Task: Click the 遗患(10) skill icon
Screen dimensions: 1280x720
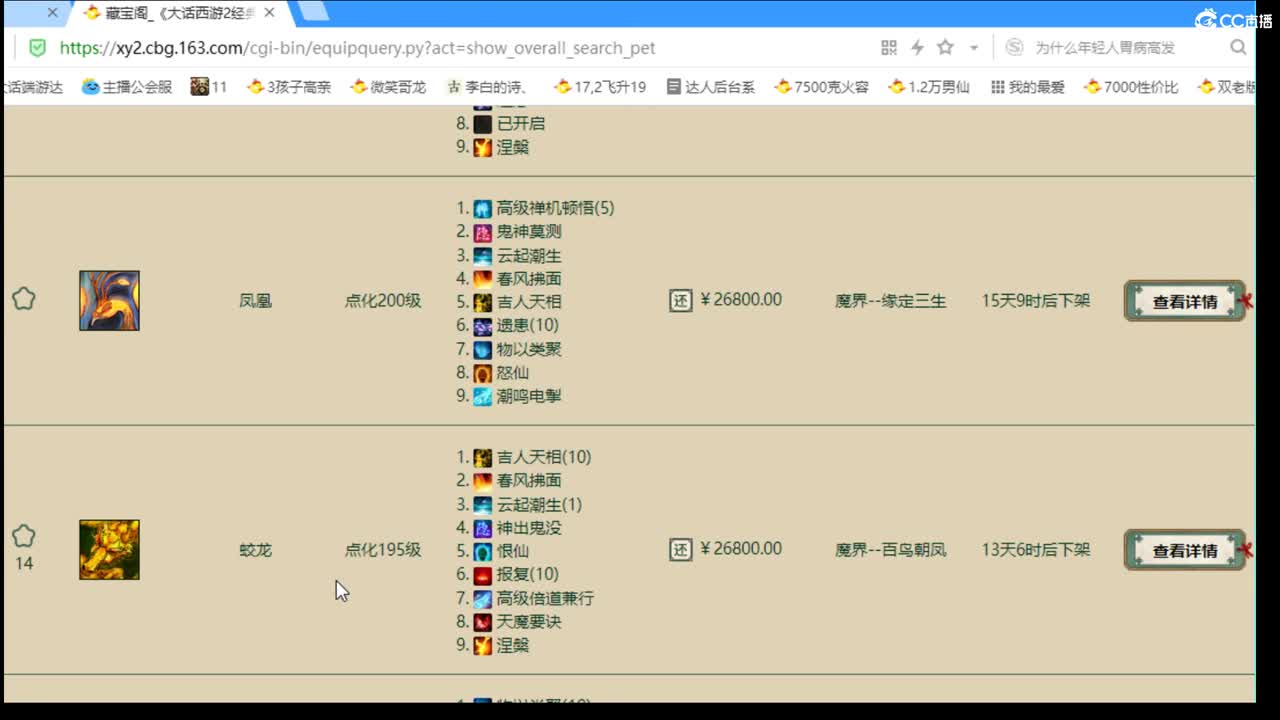Action: pos(483,326)
